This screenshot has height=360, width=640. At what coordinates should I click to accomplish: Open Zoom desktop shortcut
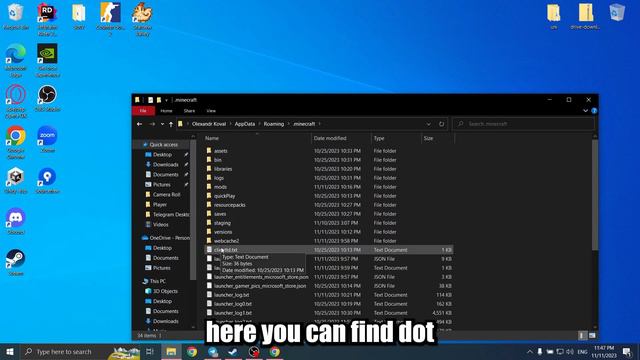click(x=47, y=139)
